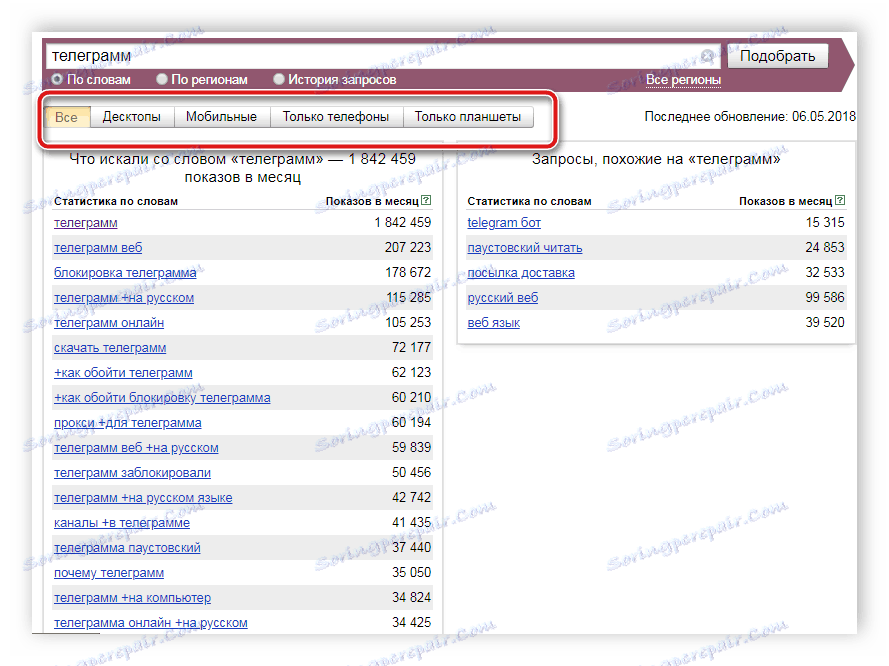Select the "История запросов" radio button
Screen dimensions: 889x666
pyautogui.click(x=278, y=79)
